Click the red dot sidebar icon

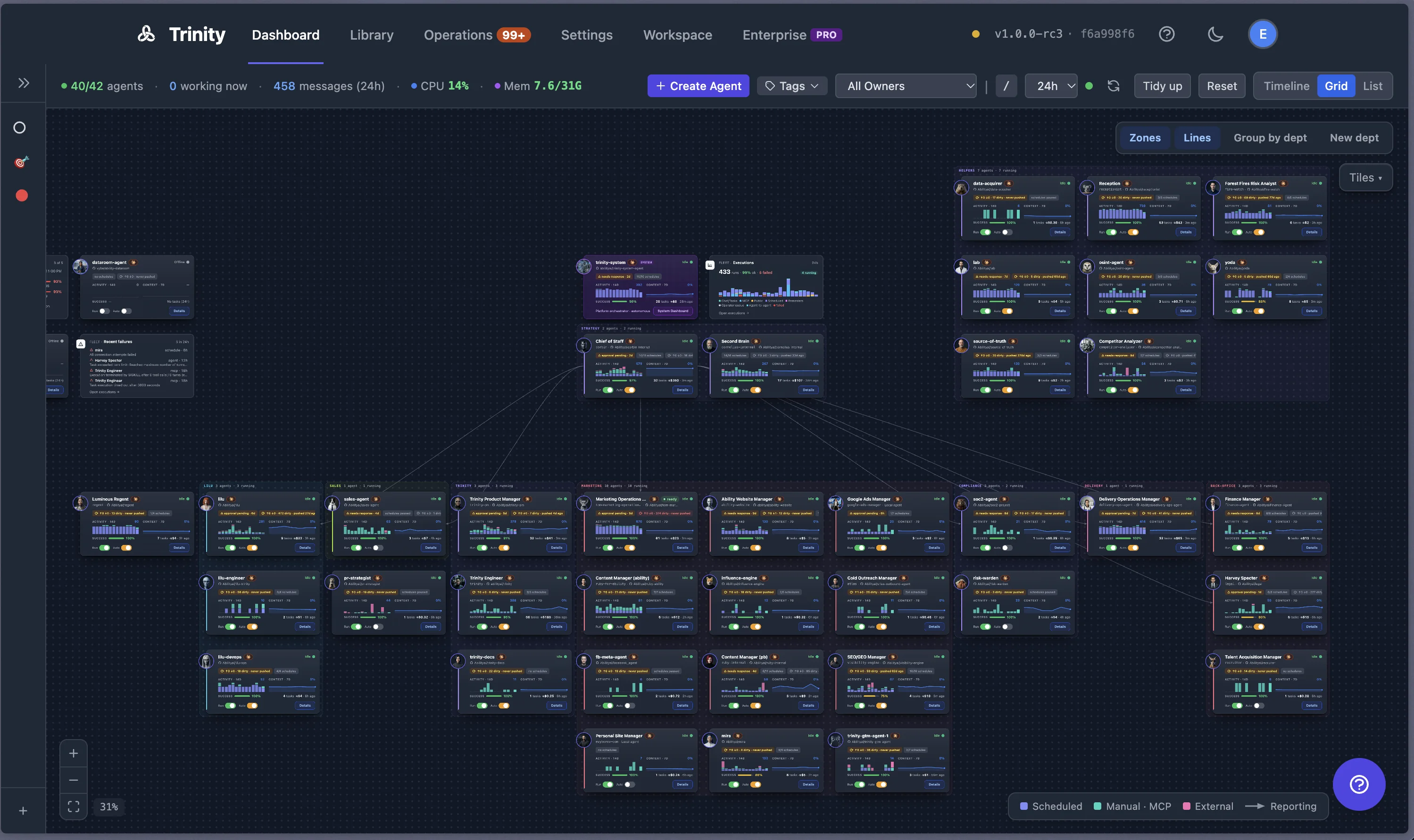pyautogui.click(x=22, y=196)
